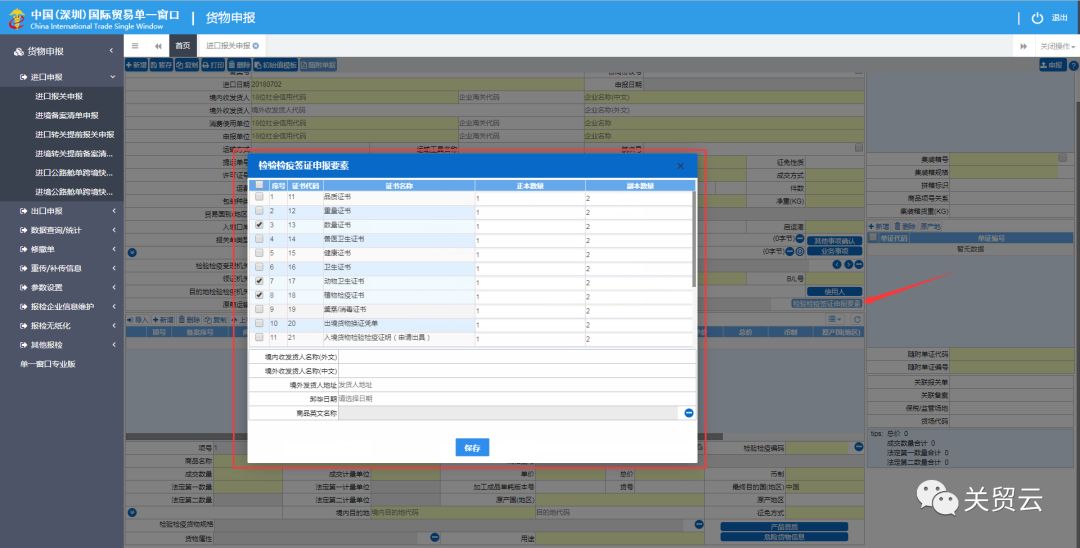Check the 健康证书 row checkbox

click(x=259, y=253)
